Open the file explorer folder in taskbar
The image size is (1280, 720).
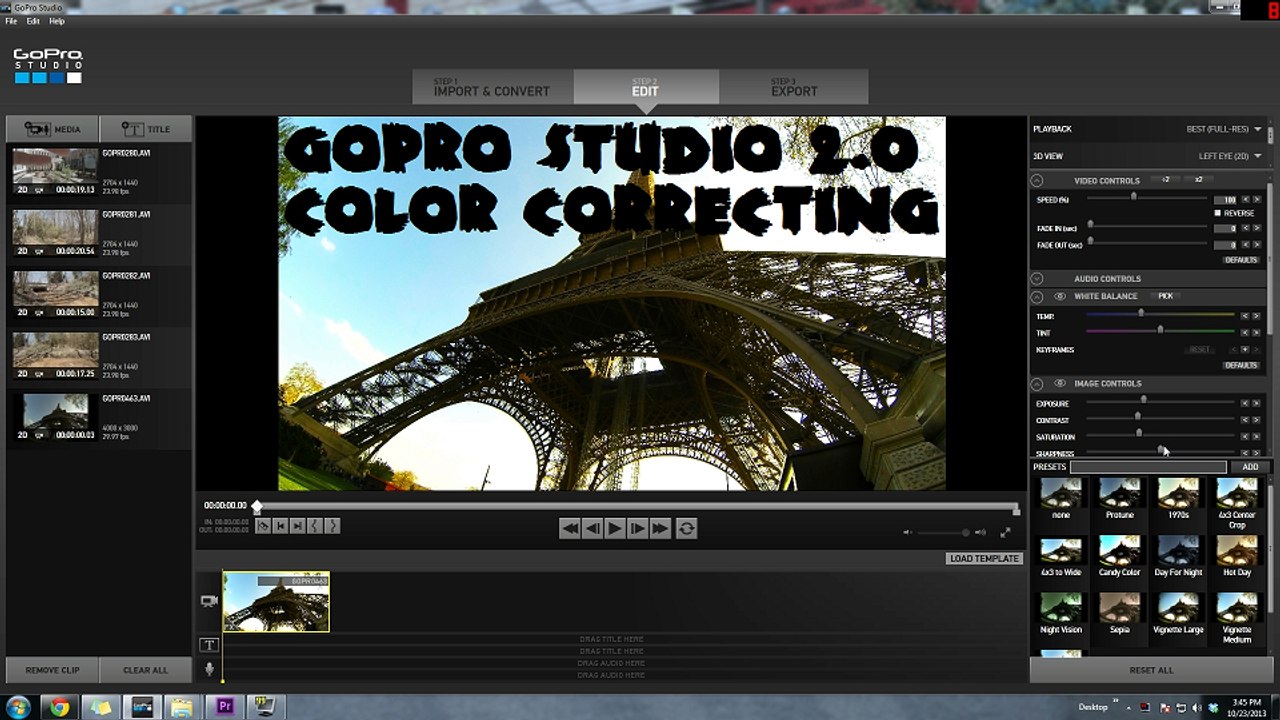[x=181, y=707]
